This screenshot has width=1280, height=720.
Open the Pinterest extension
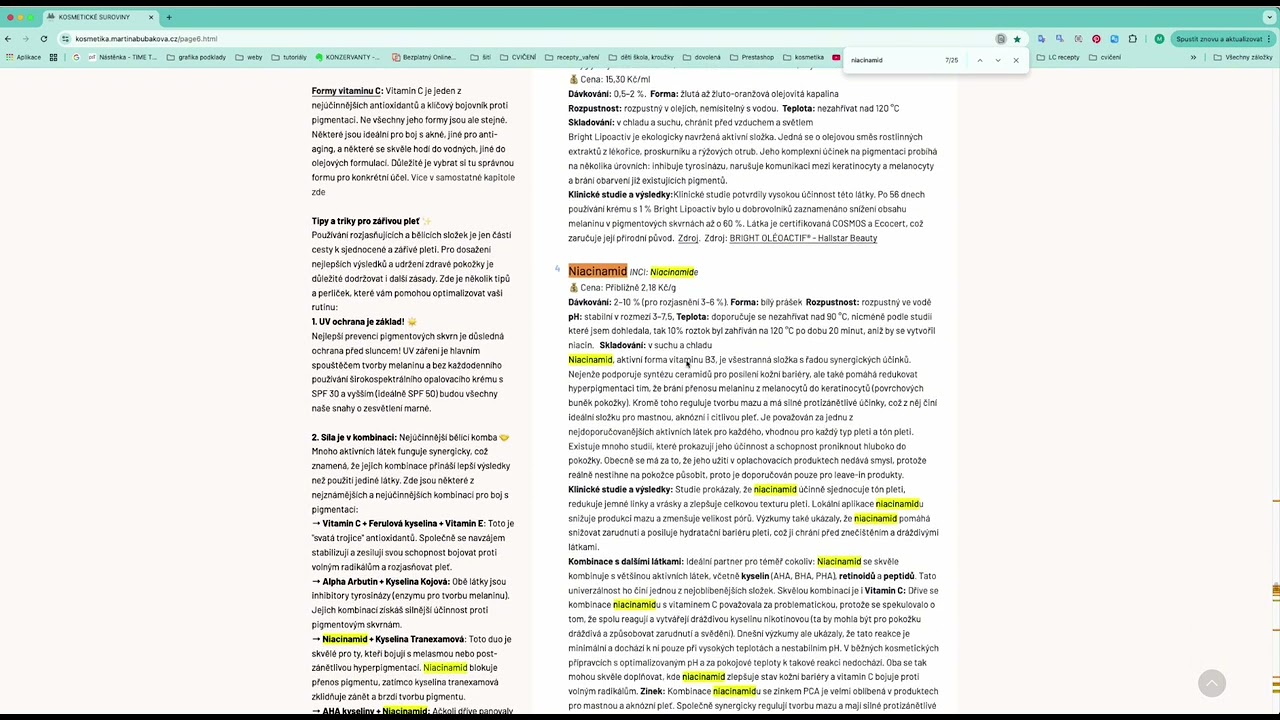pyautogui.click(x=1096, y=39)
